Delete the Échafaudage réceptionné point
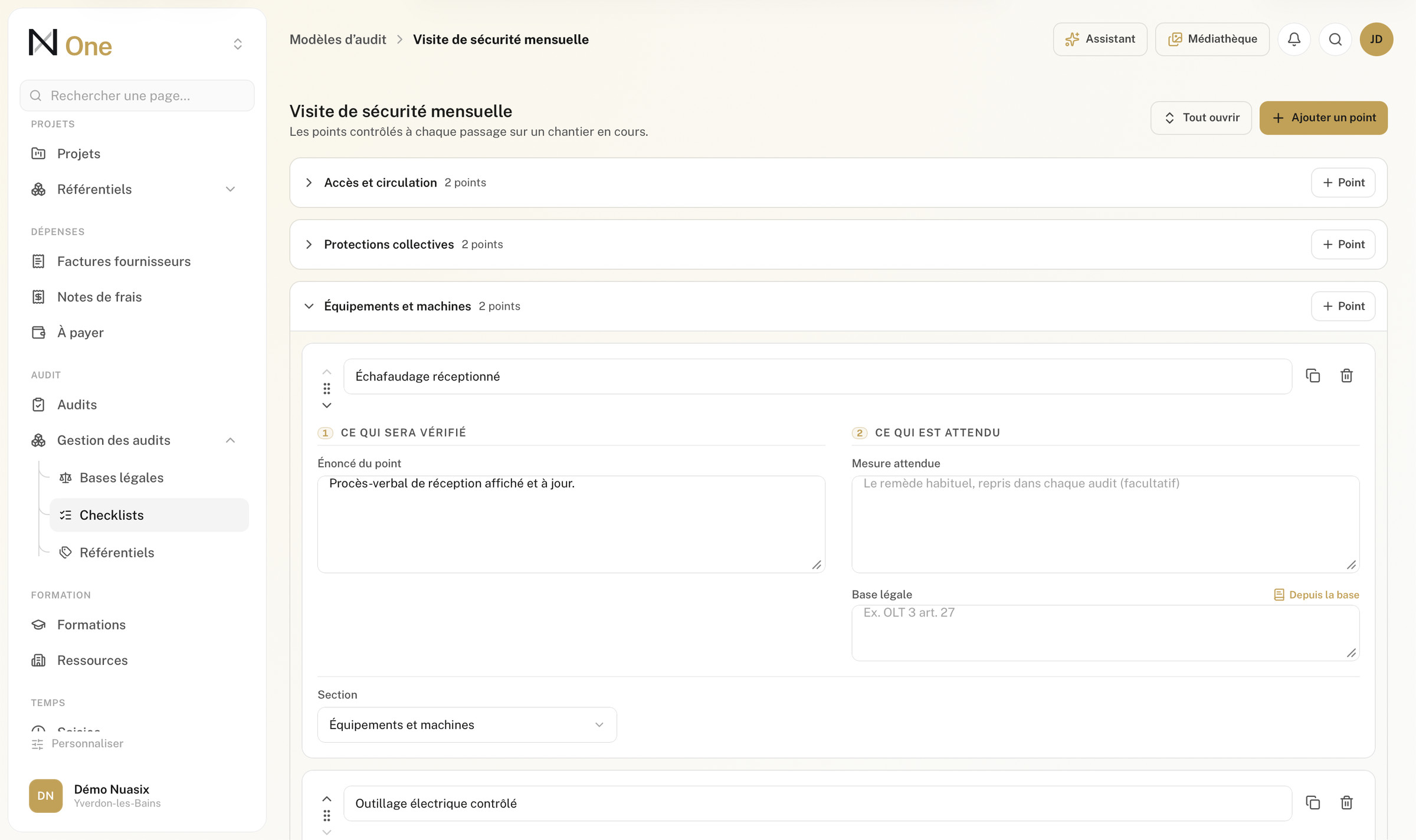1416x840 pixels. coord(1346,376)
